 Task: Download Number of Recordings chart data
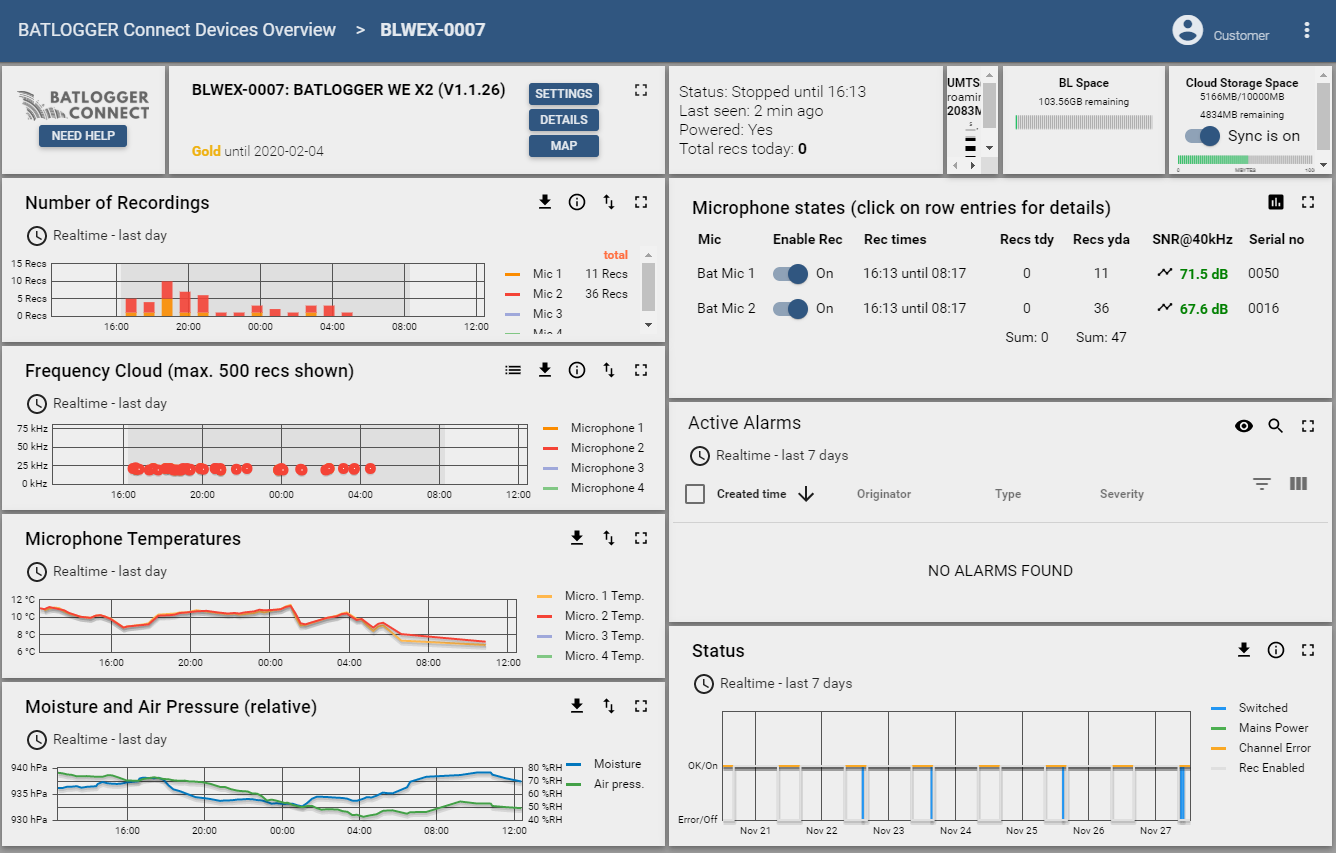pyautogui.click(x=545, y=202)
